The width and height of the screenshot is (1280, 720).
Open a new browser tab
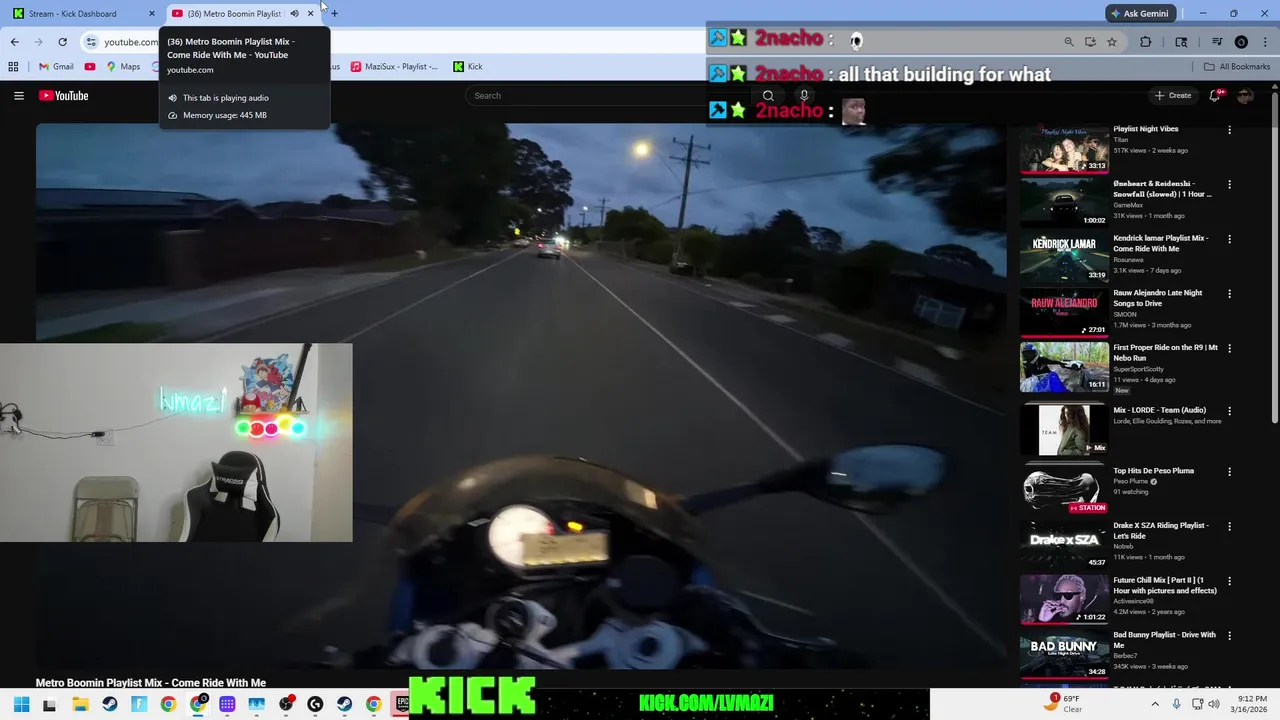334,13
